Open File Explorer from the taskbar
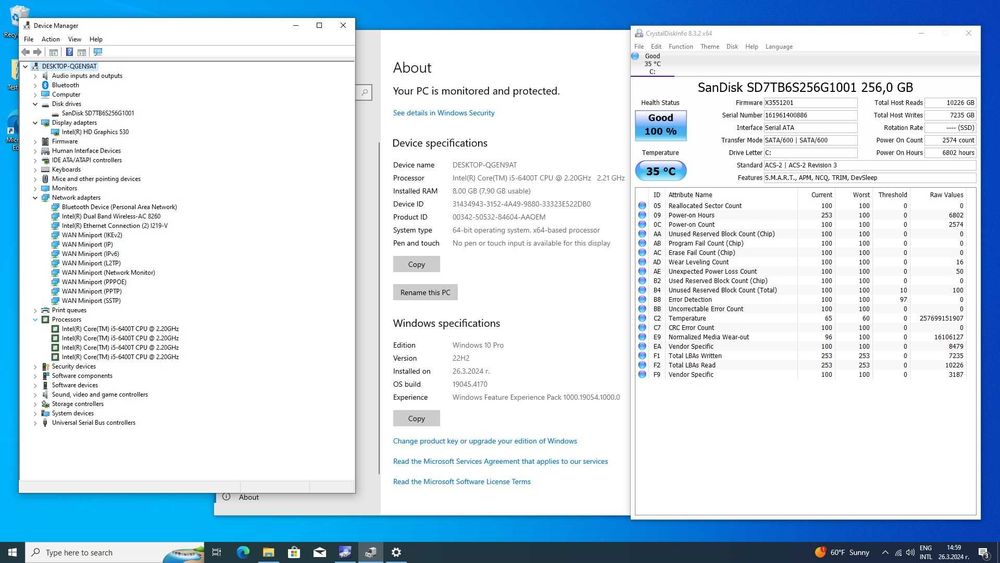Viewport: 1000px width, 563px height. click(268, 552)
